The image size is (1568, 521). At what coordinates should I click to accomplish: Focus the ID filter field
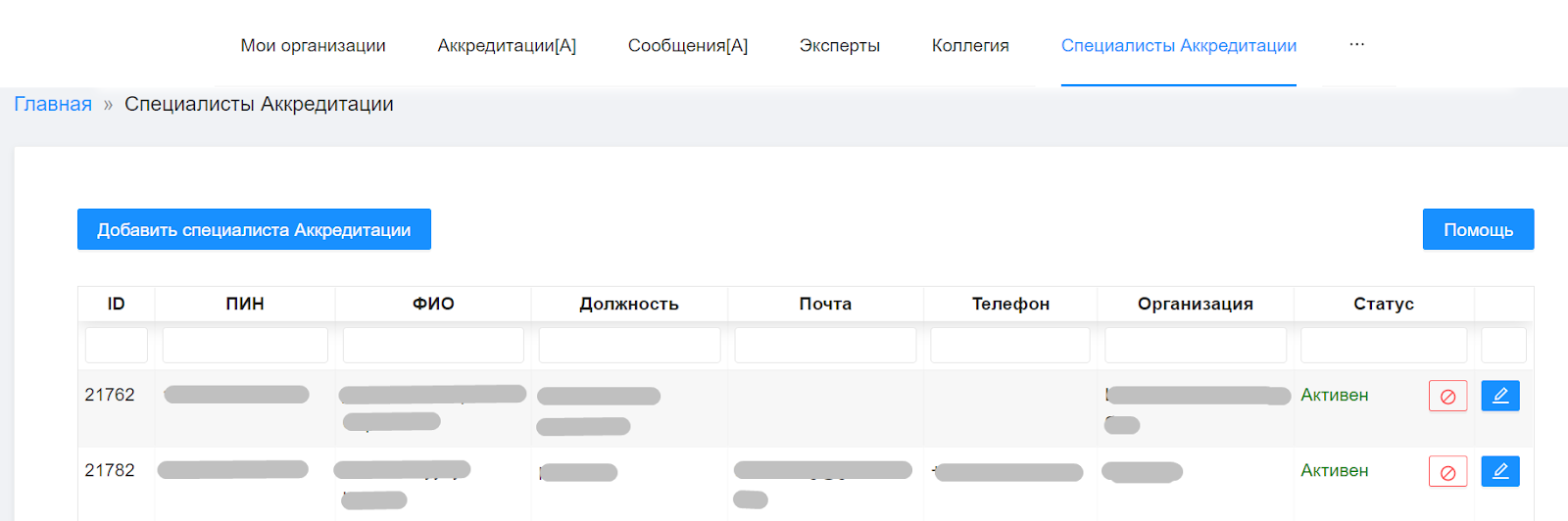pyautogui.click(x=117, y=345)
